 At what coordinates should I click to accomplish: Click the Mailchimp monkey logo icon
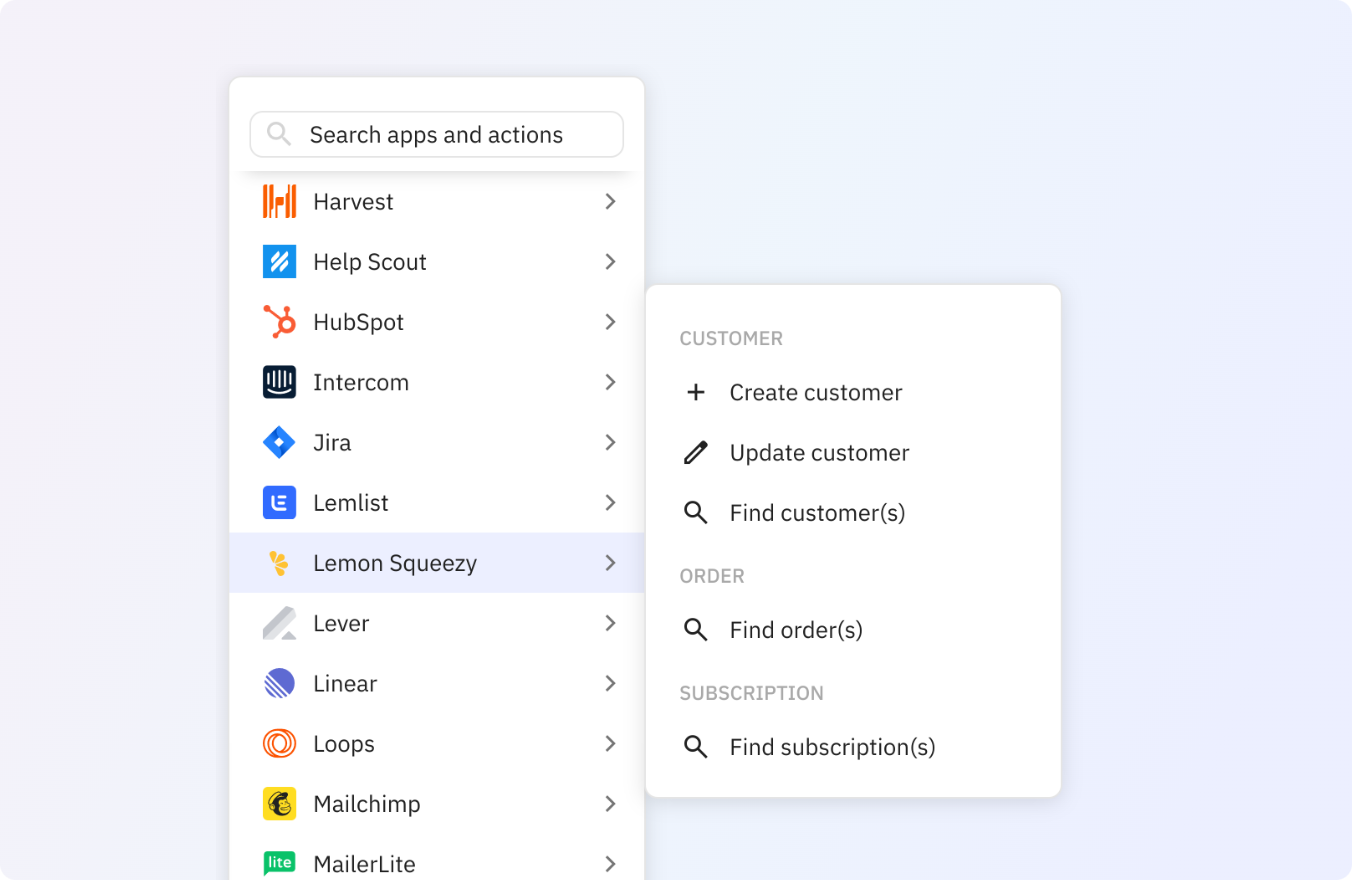[x=279, y=804]
